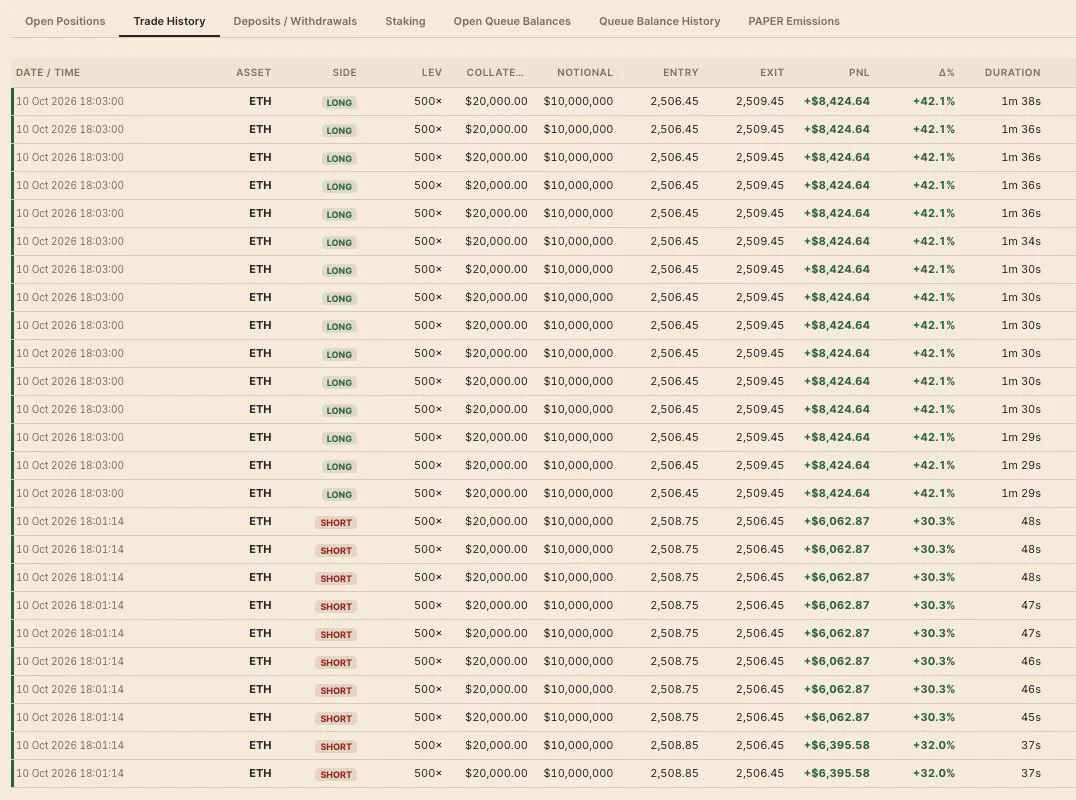This screenshot has height=800, width=1076.
Task: Select the Open Queue Balances tab
Action: click(512, 21)
